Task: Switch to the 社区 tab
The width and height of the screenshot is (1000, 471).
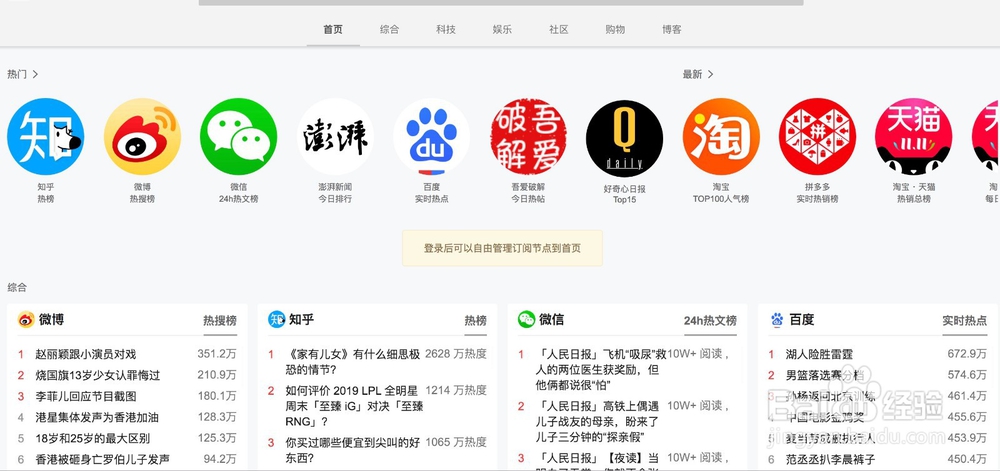Action: [559, 29]
